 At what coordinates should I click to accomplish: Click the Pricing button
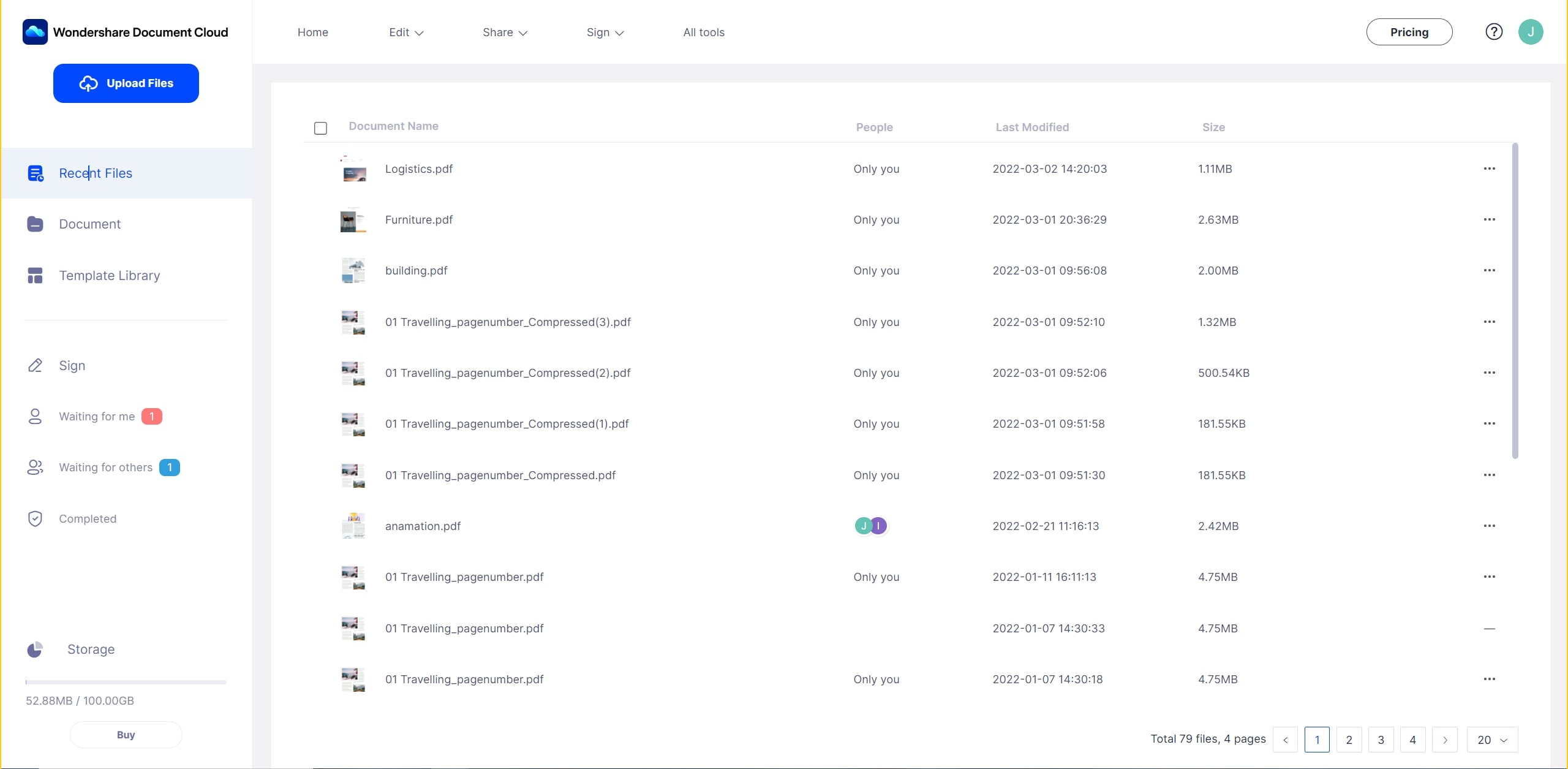(x=1409, y=31)
